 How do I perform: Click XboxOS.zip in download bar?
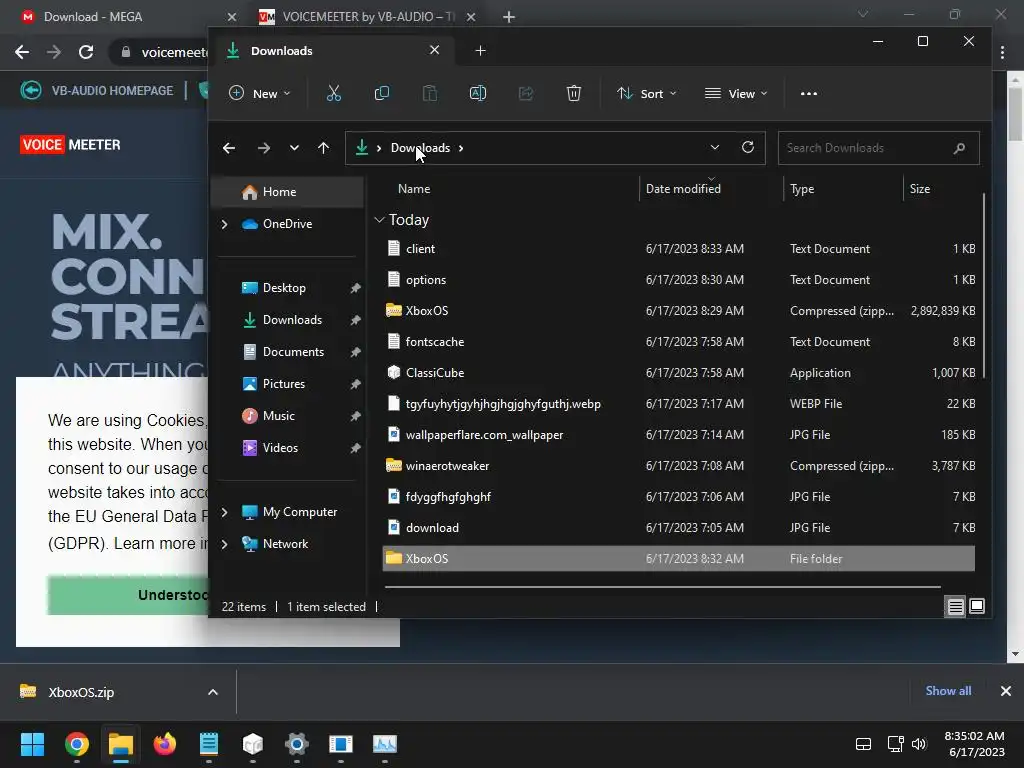81,692
